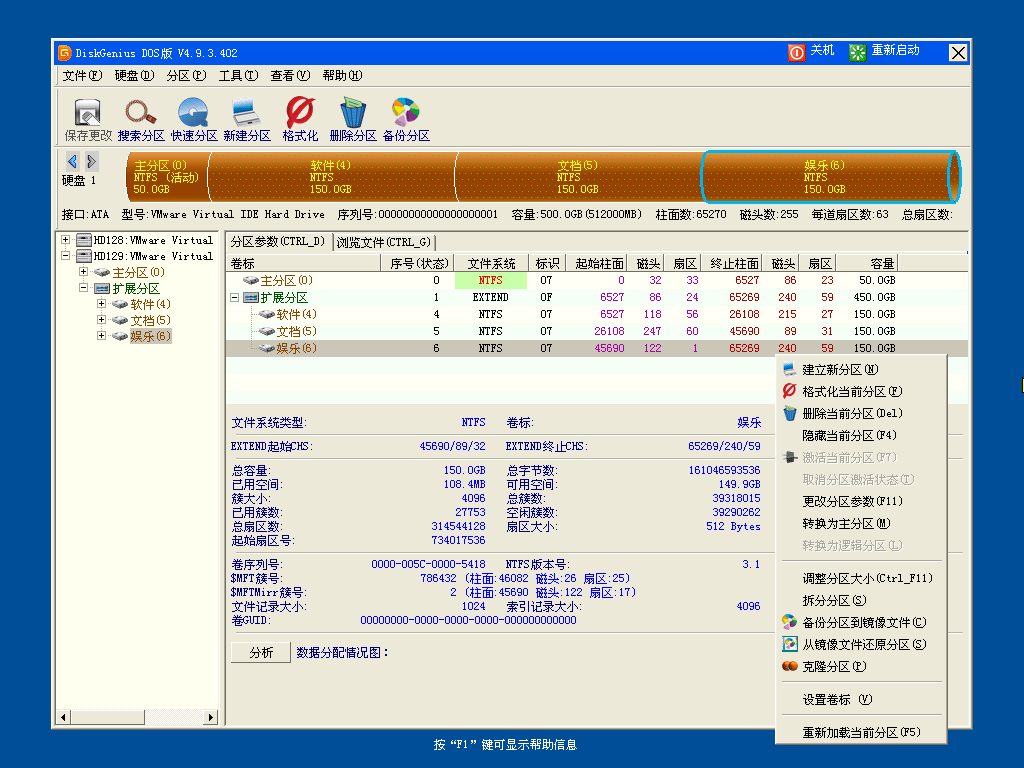Select 娱乐(6) in the left tree
The image size is (1024, 768).
tap(150, 336)
